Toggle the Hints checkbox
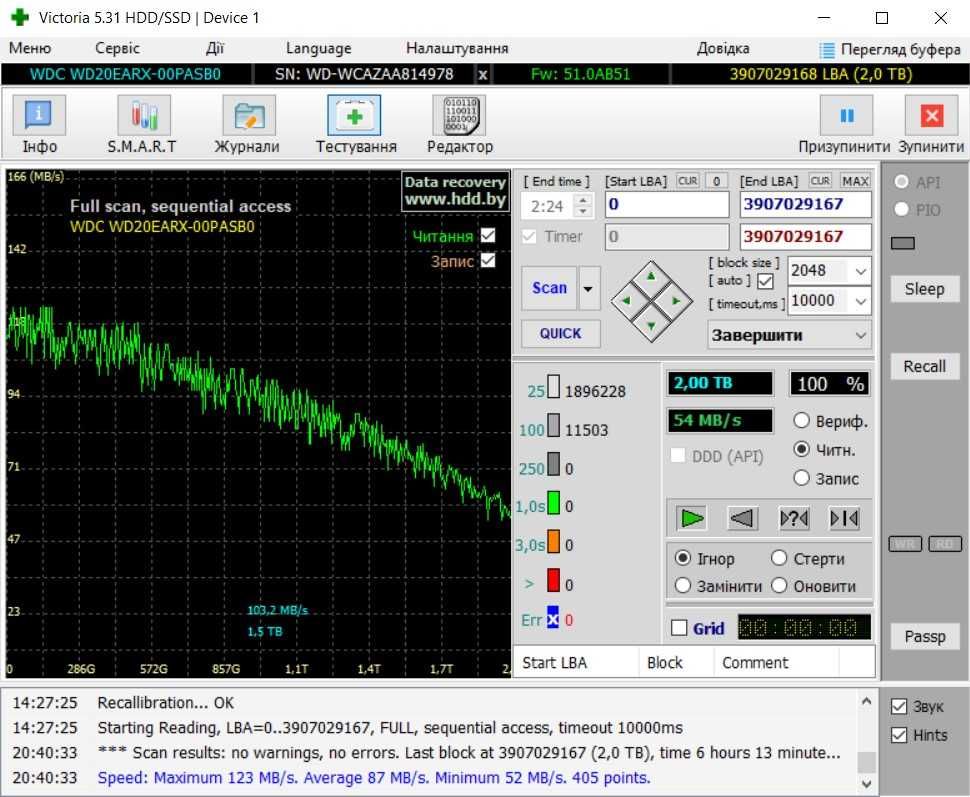Screen dimensions: 970x797 point(899,735)
